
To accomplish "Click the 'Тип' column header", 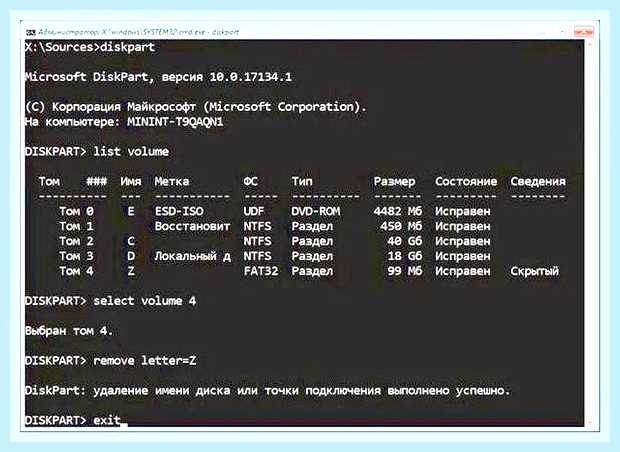I will point(302,182).
